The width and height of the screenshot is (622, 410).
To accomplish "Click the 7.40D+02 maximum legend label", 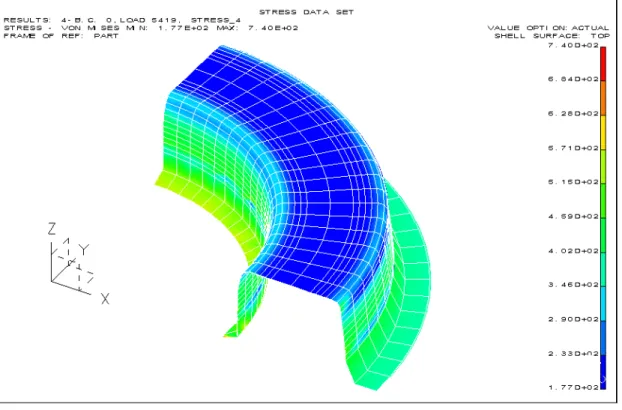I will point(573,45).
